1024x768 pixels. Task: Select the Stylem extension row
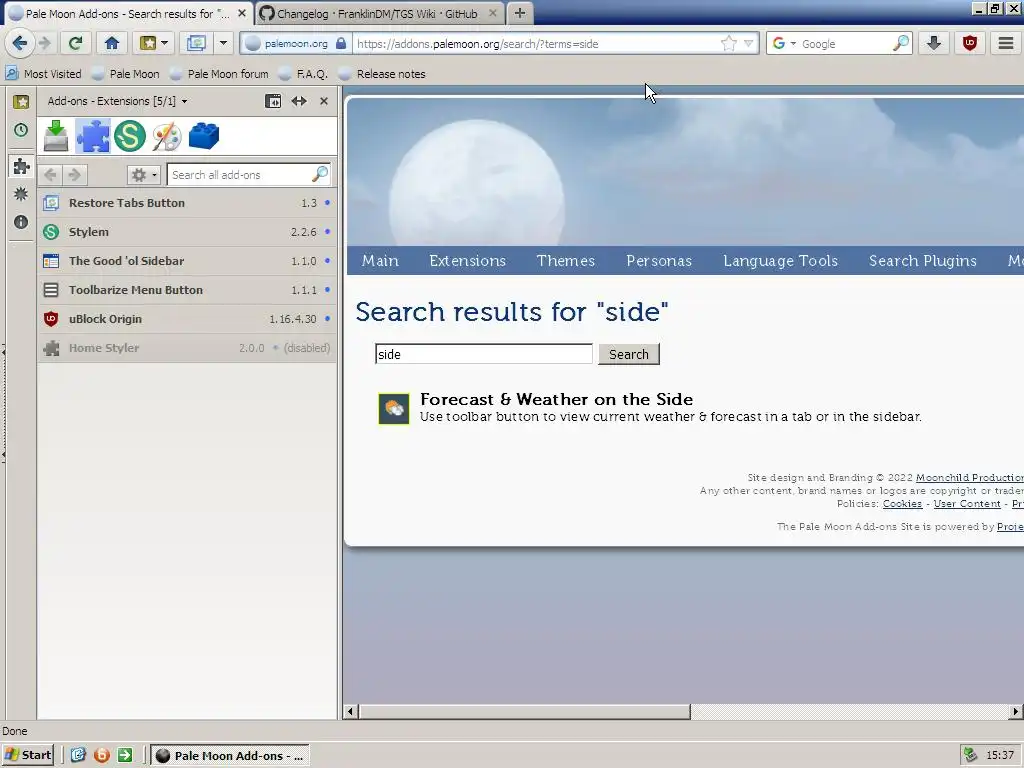point(187,232)
